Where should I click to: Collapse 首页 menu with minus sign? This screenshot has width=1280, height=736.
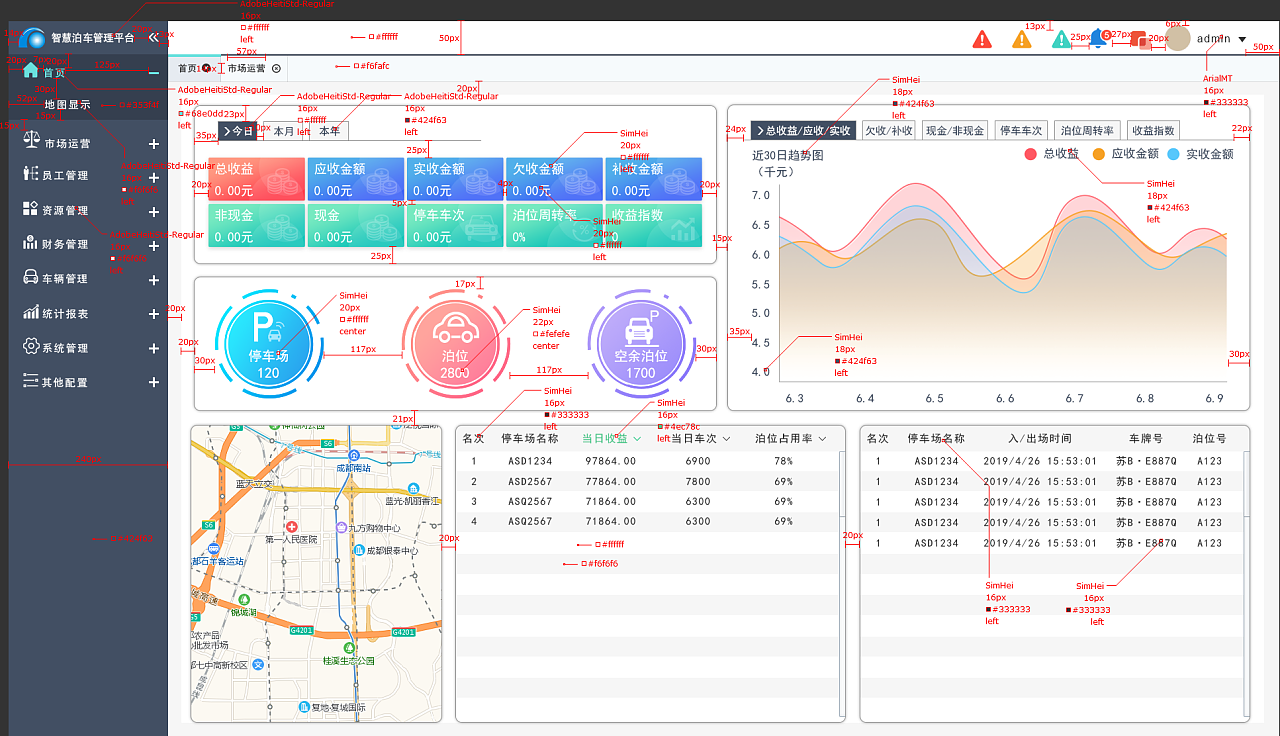pyautogui.click(x=154, y=72)
